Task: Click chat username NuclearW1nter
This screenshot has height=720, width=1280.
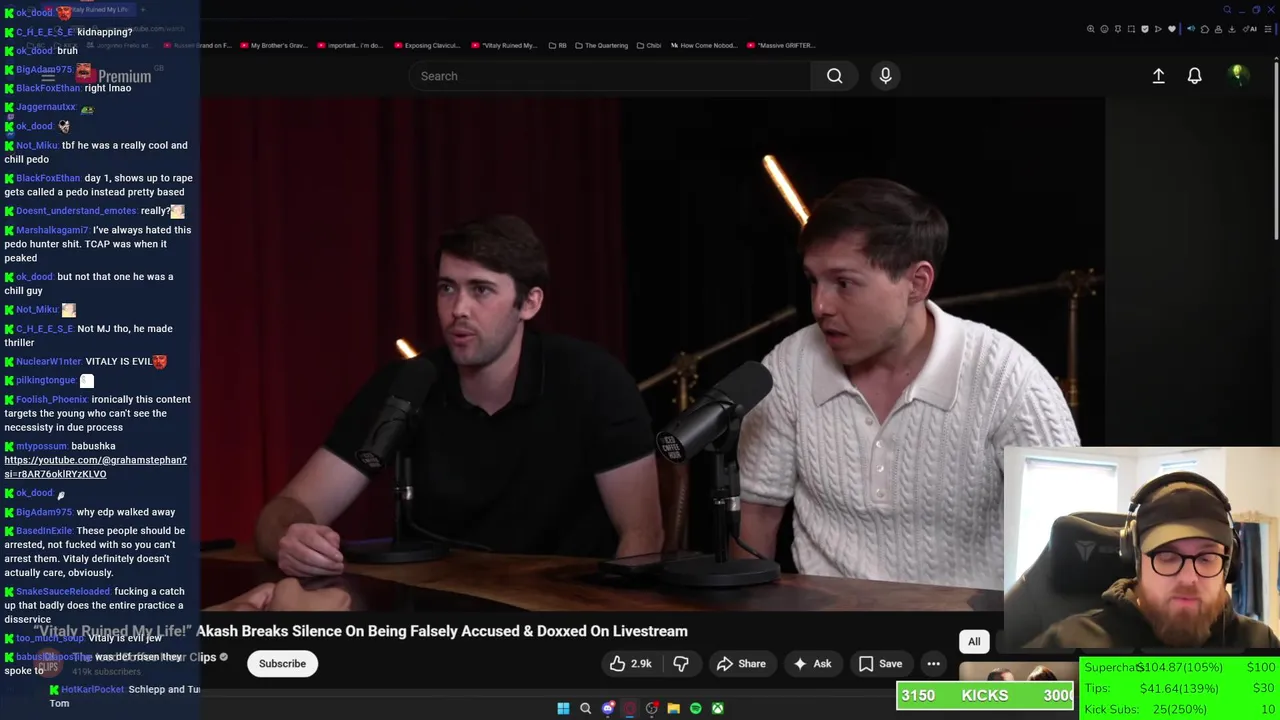Action: pyautogui.click(x=48, y=361)
